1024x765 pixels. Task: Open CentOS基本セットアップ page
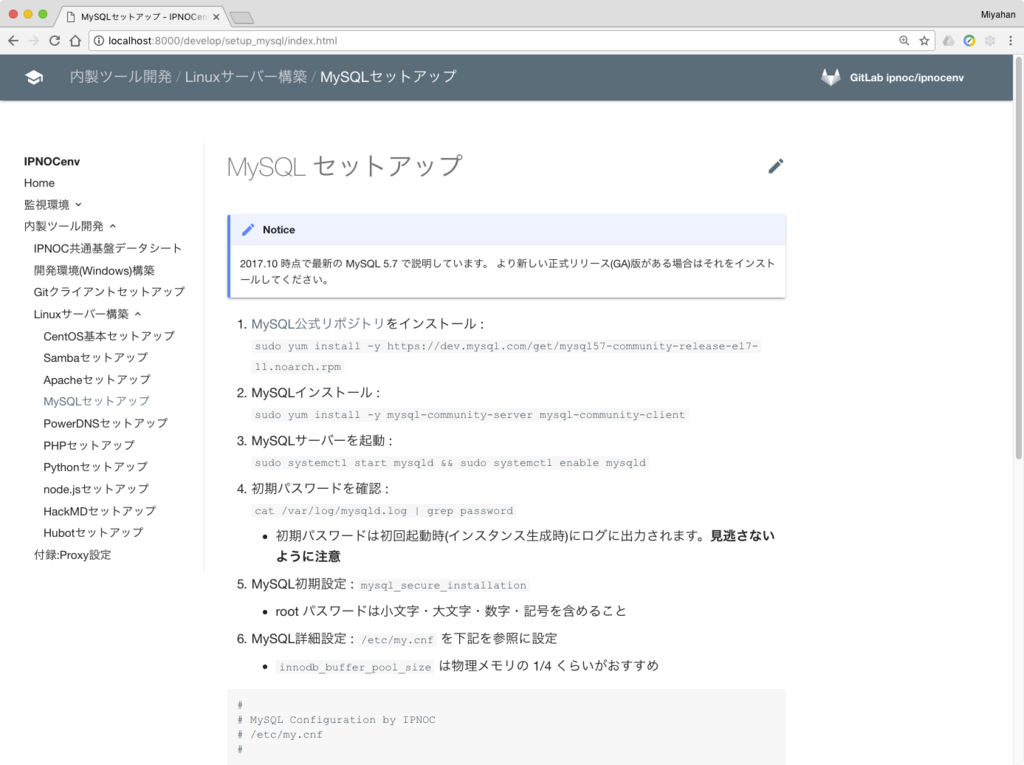pyautogui.click(x=109, y=336)
